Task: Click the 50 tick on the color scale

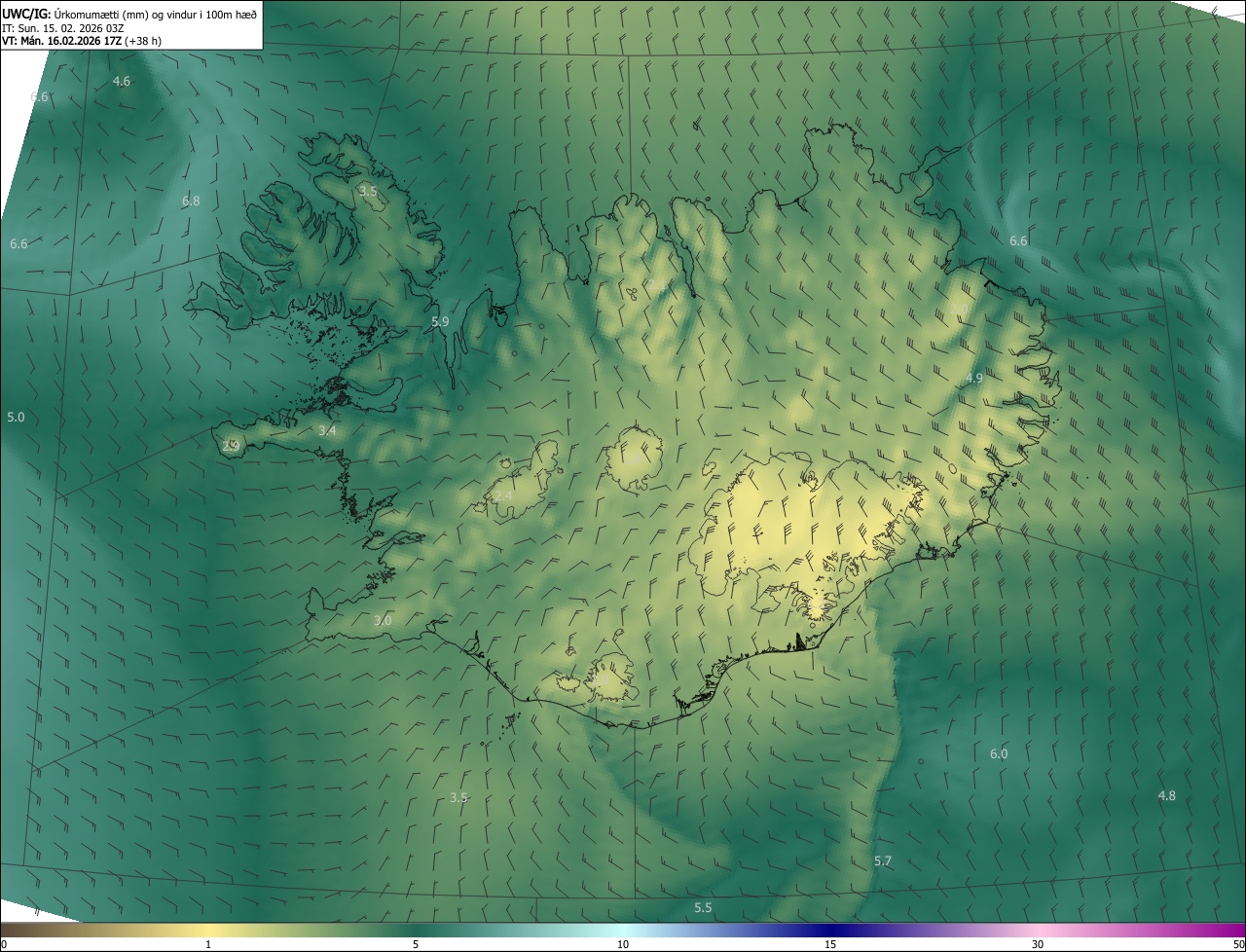Action: [1238, 945]
